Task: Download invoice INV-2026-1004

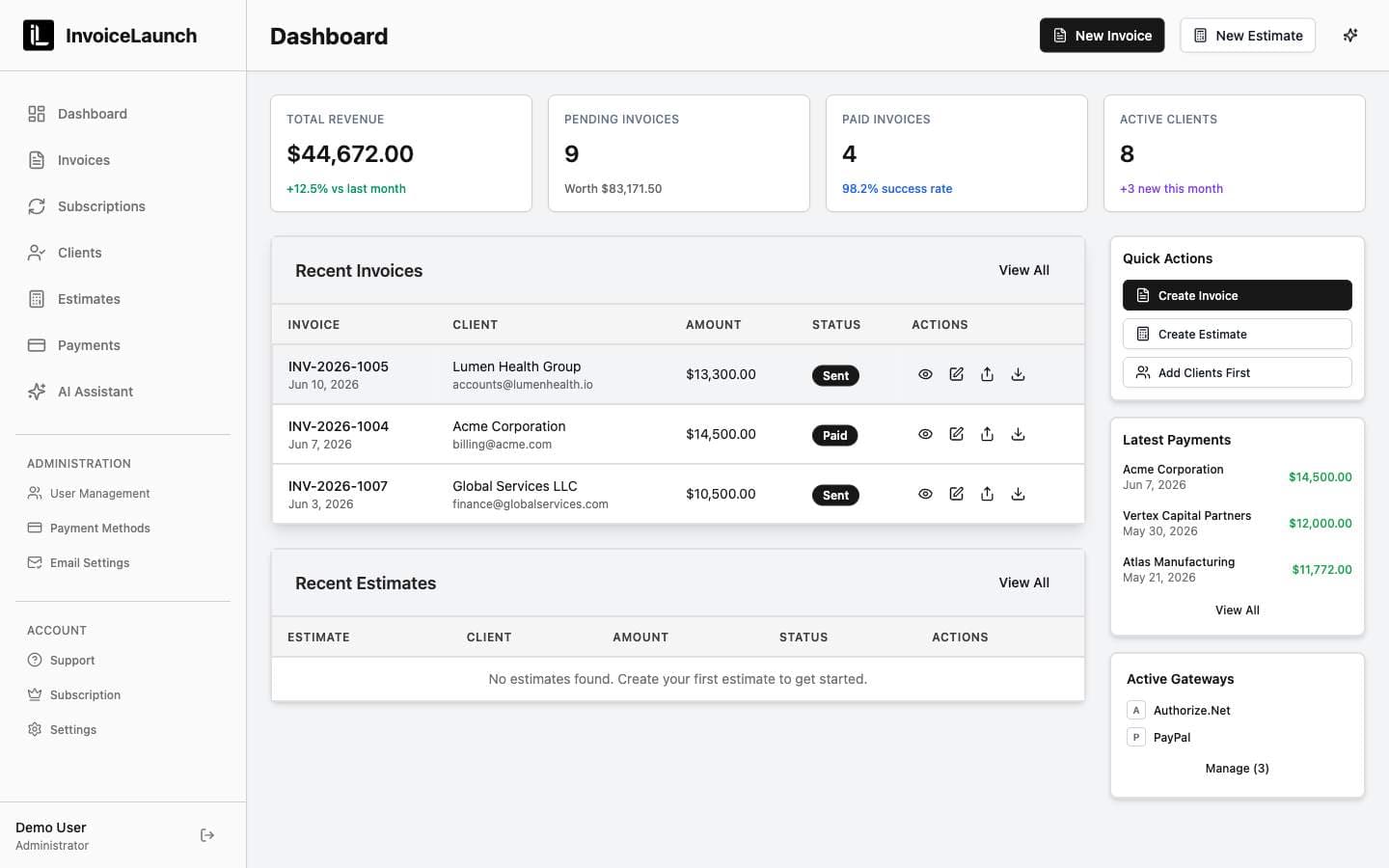Action: pyautogui.click(x=1018, y=434)
